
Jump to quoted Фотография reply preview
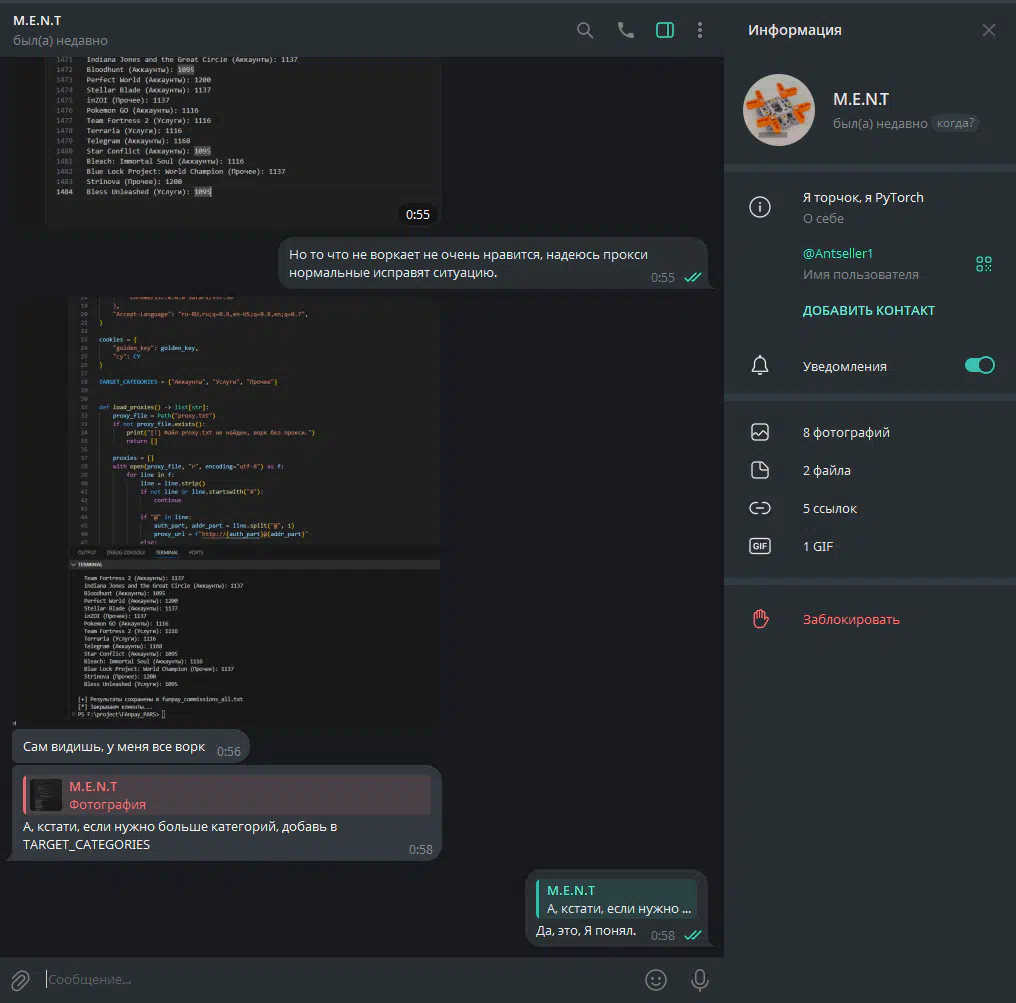point(227,795)
